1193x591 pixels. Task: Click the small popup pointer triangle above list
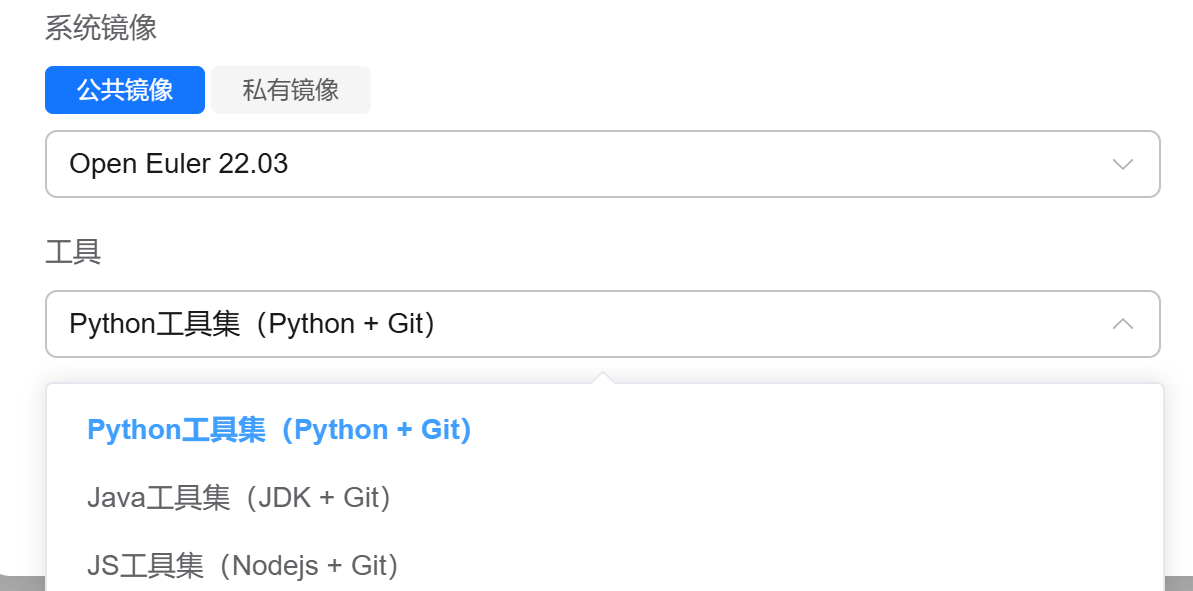(x=602, y=378)
